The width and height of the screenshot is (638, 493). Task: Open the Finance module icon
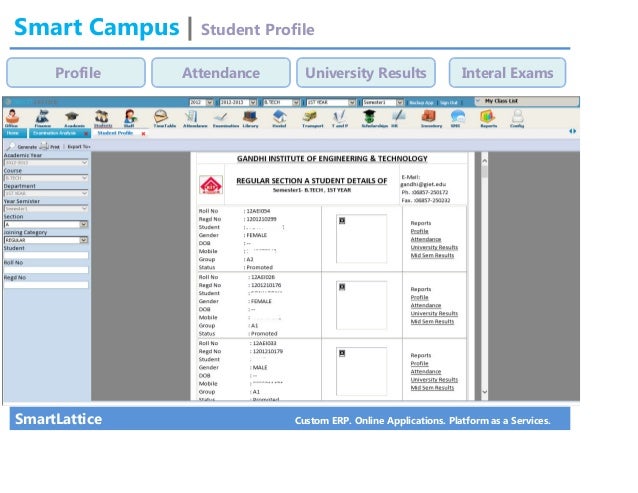pyautogui.click(x=42, y=118)
